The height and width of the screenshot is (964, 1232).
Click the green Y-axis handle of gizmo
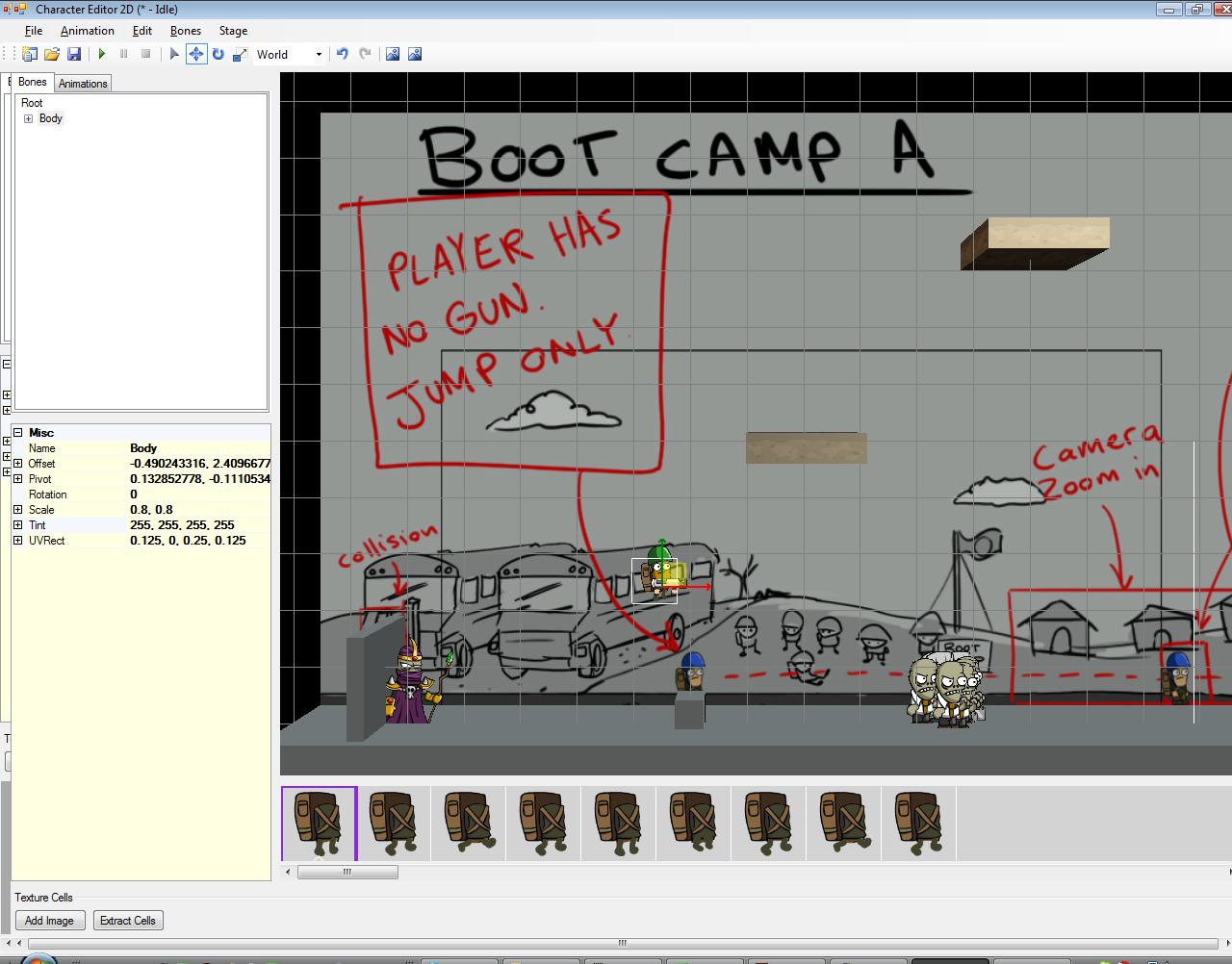[x=661, y=549]
